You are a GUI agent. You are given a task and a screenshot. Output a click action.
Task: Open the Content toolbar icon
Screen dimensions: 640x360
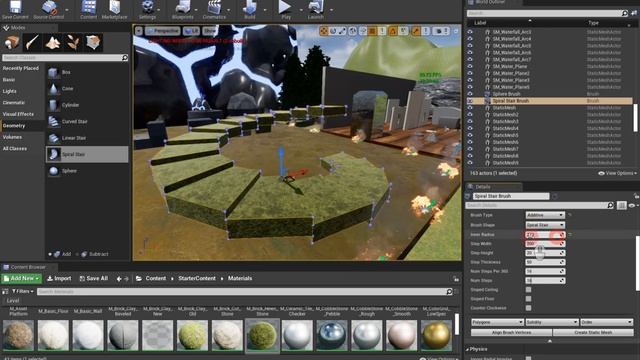click(x=89, y=9)
